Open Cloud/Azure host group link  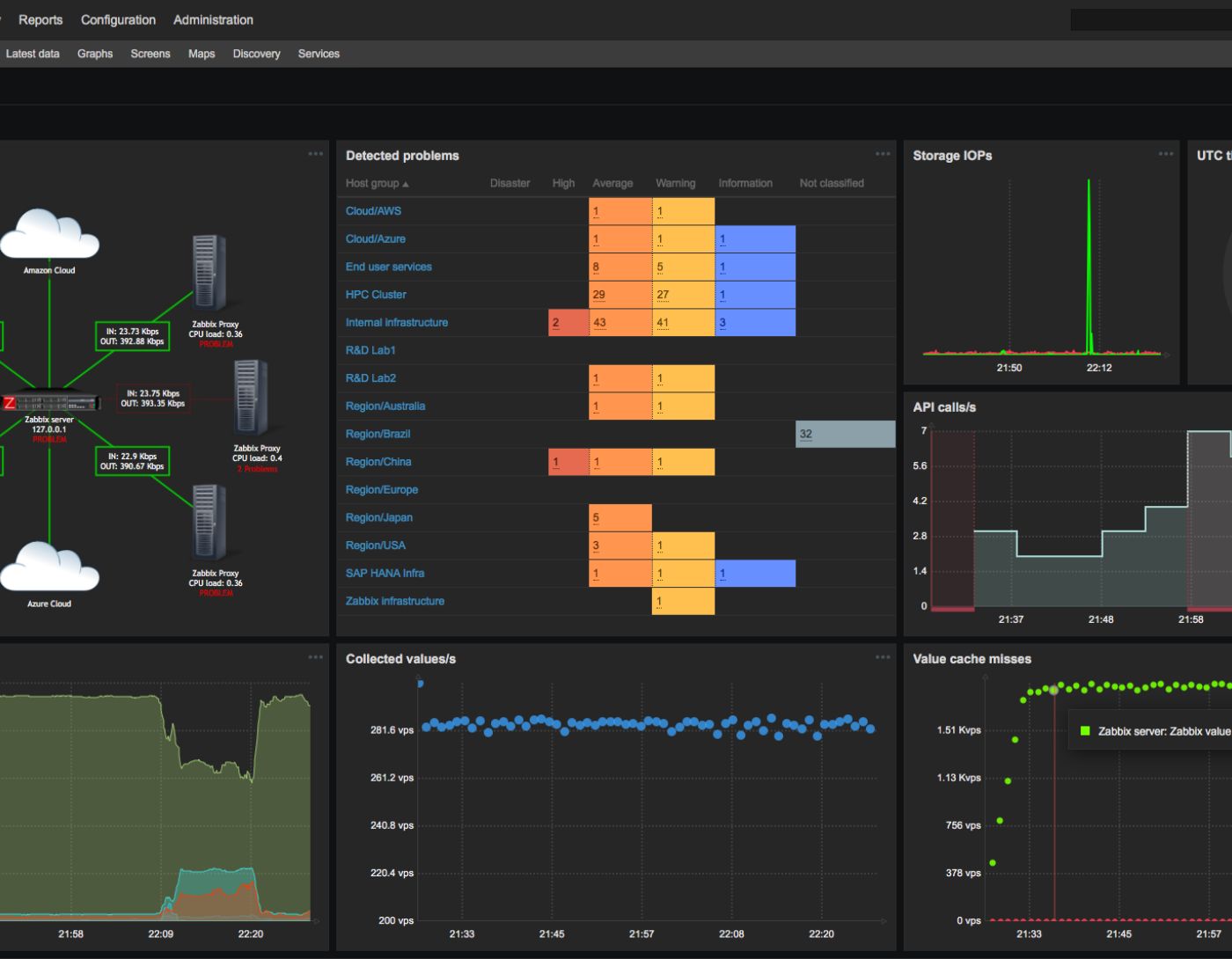point(376,239)
